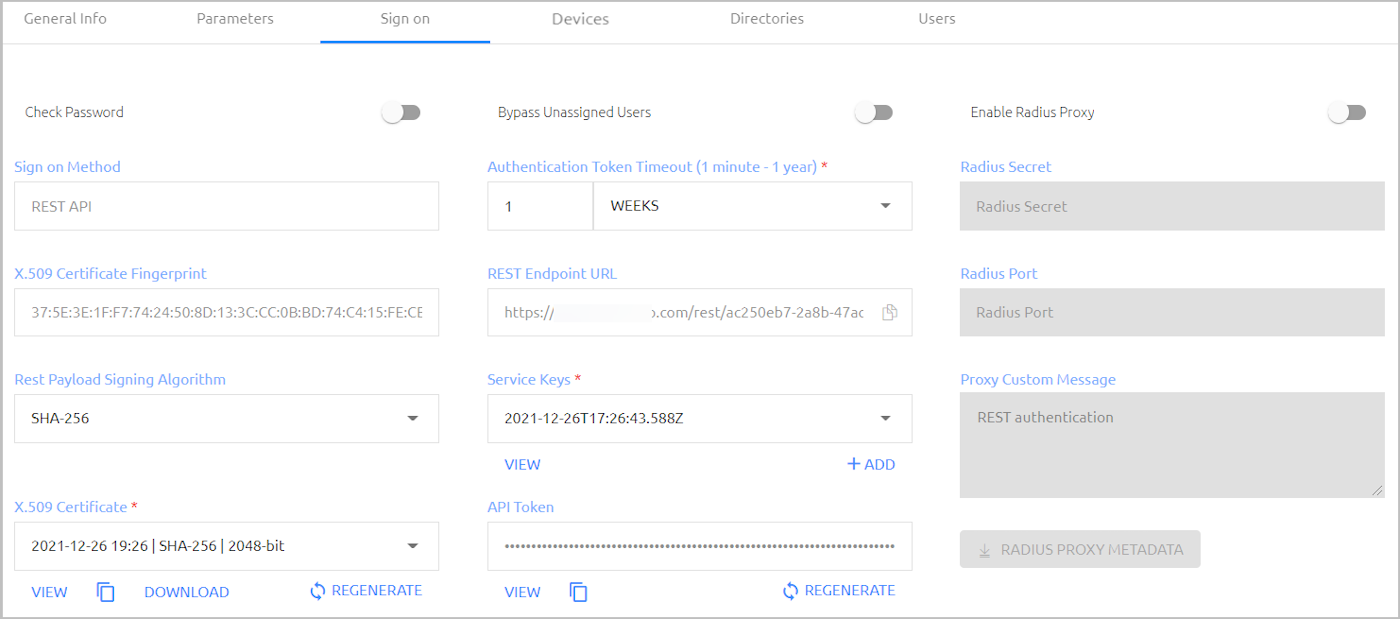This screenshot has width=1400, height=619.
Task: Copy the API Token icon
Action: pos(578,592)
